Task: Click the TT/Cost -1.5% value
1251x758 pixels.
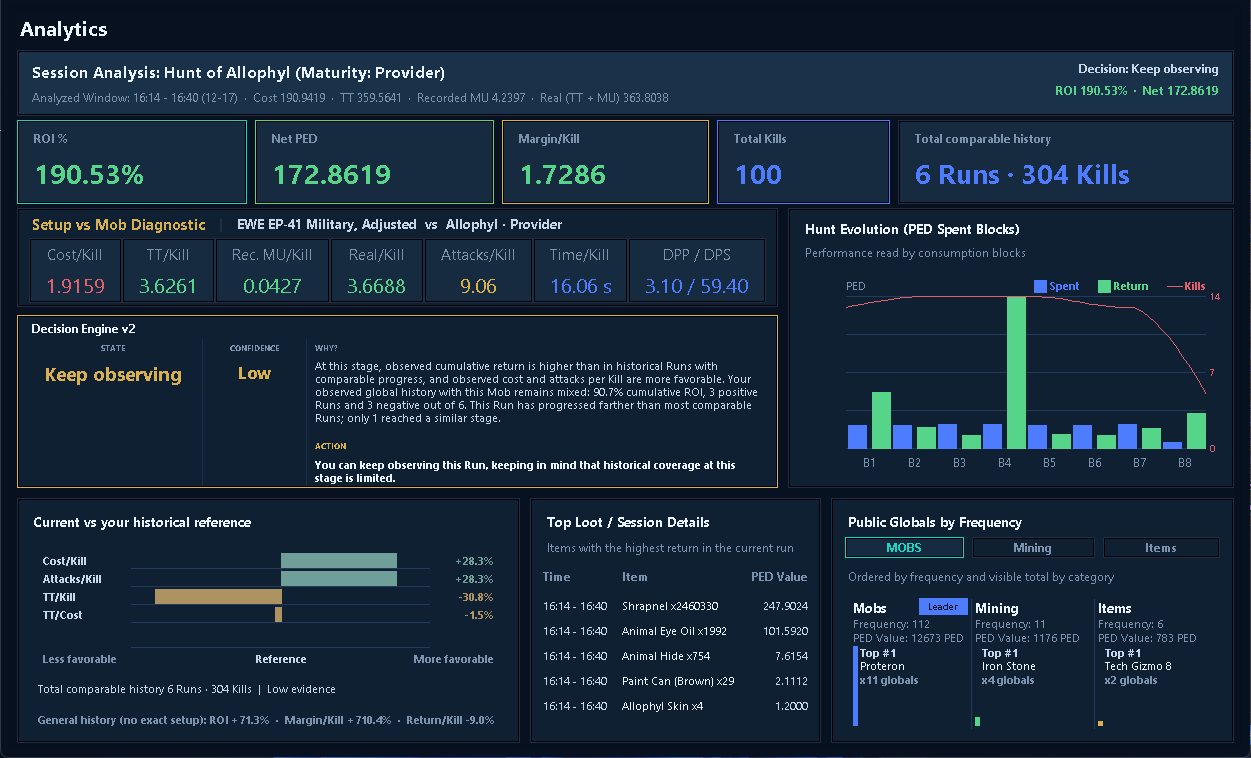Action: coord(478,615)
